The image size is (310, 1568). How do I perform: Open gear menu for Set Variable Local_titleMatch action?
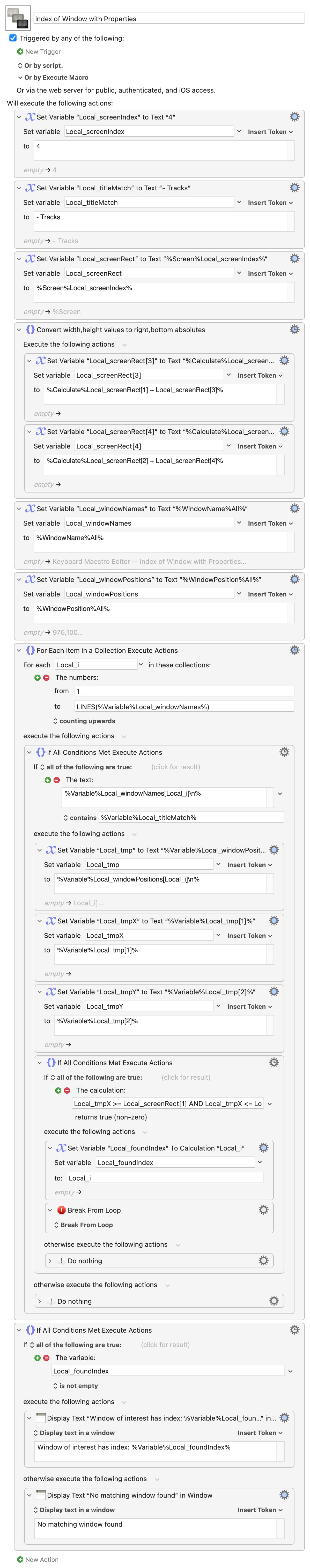point(294,188)
